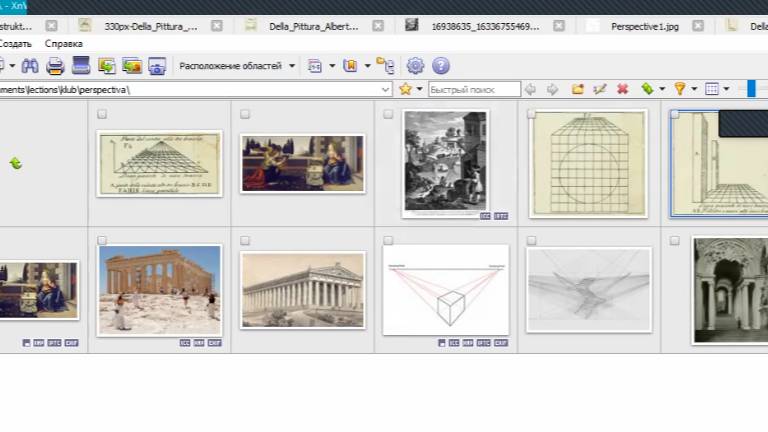Viewport: 768px width, 432px height.
Task: Tick checkbox of the Greek temple reconstruction
Action: (x=245, y=240)
